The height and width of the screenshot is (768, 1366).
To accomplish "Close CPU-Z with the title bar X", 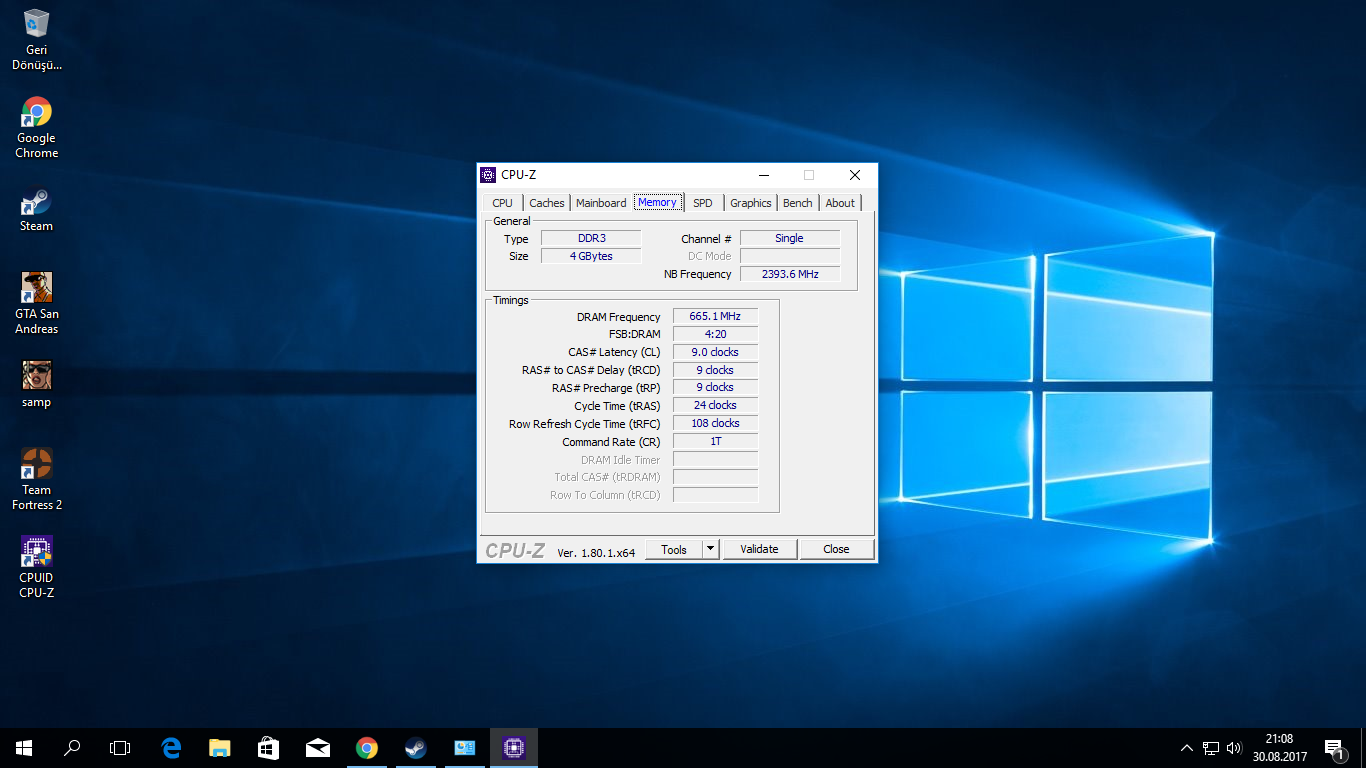I will tap(854, 175).
